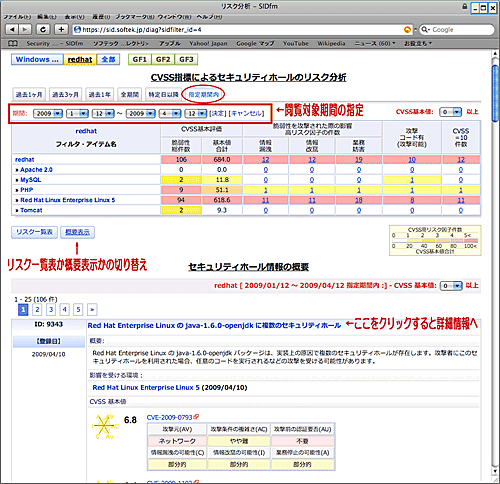Open the ヘルプ menu in the menu bar
Image resolution: width=500 pixels, height=484 pixels.
click(x=209, y=17)
